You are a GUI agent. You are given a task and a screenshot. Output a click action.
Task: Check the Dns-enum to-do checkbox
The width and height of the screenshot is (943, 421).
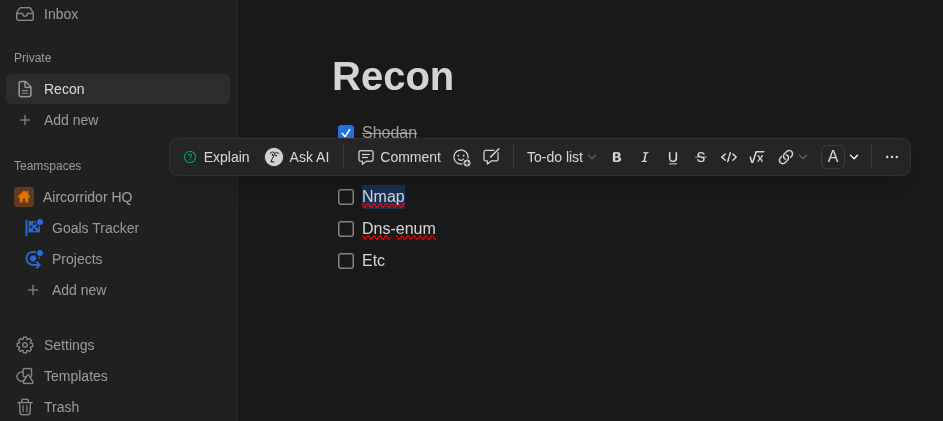(x=346, y=229)
